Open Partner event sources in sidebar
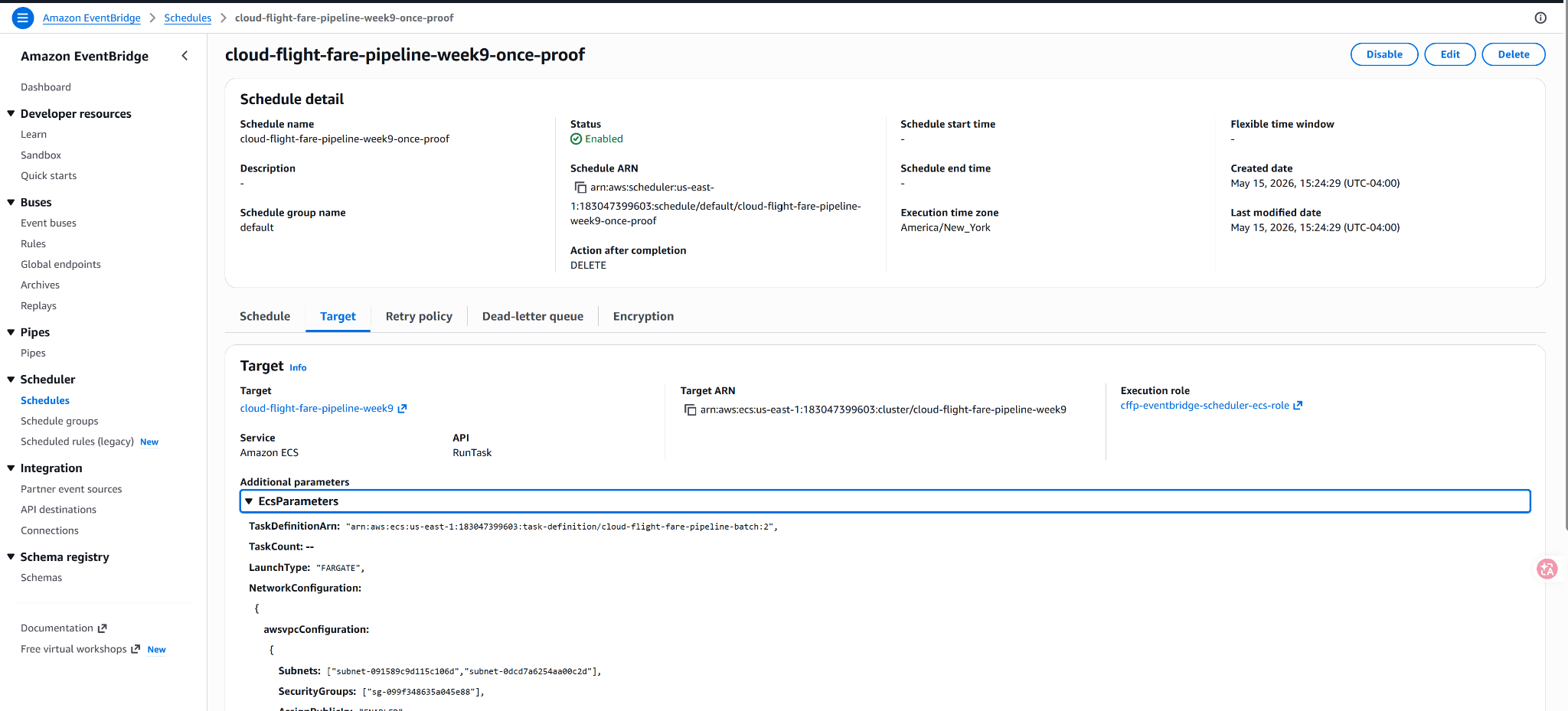 point(71,490)
